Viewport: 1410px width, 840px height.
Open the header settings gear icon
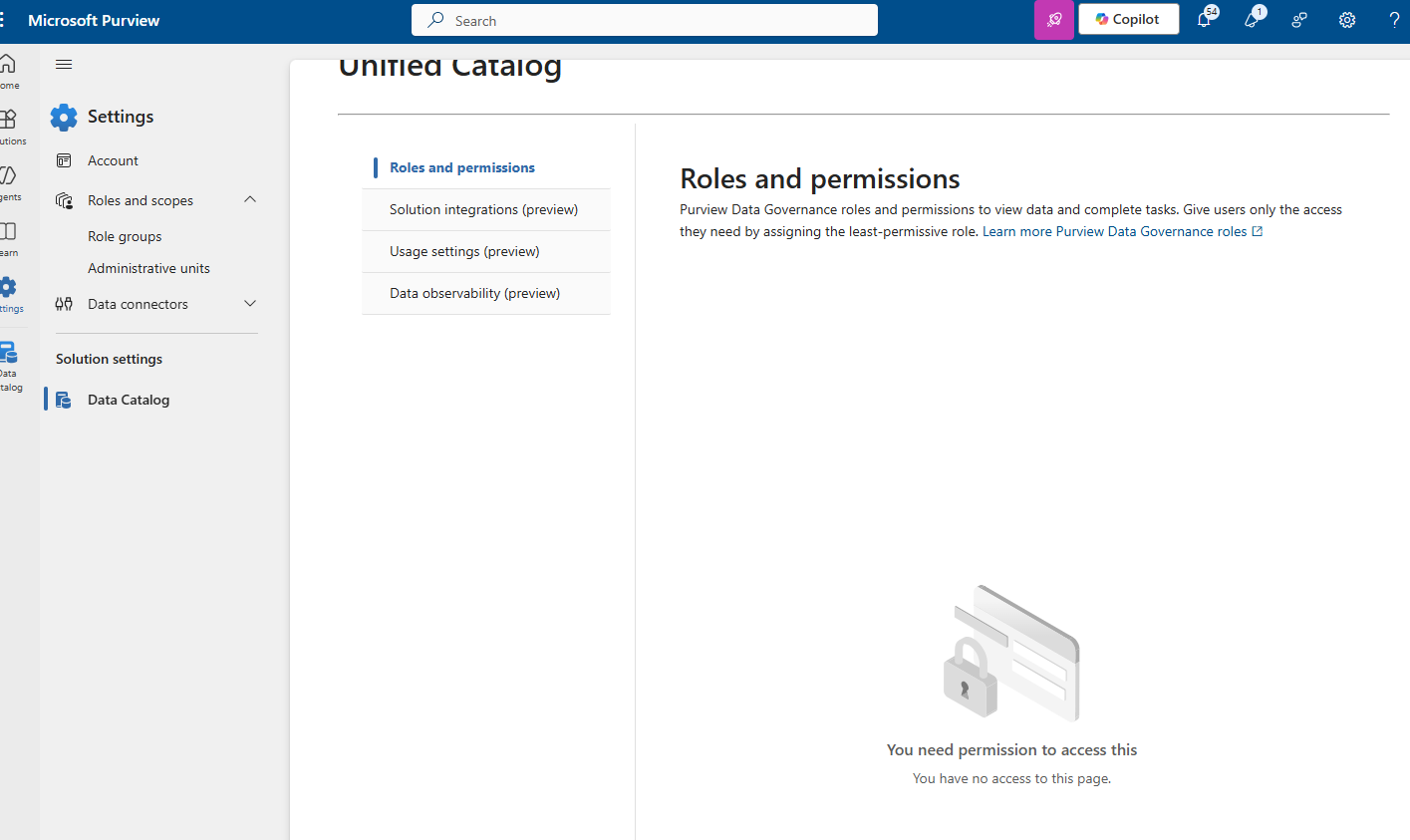pyautogui.click(x=1347, y=20)
